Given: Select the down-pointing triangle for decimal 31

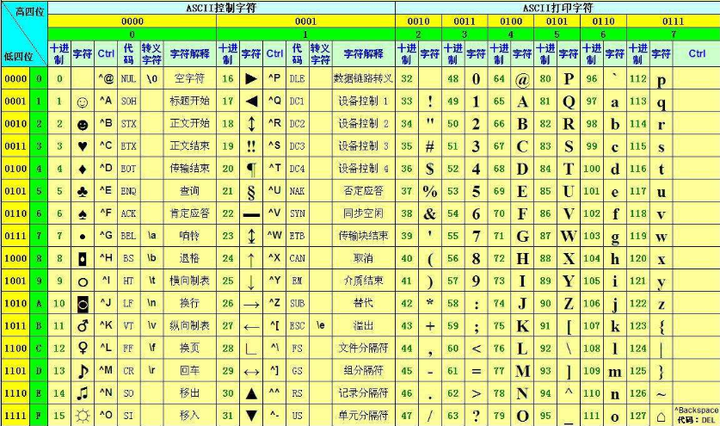Looking at the screenshot, I should coord(251,416).
